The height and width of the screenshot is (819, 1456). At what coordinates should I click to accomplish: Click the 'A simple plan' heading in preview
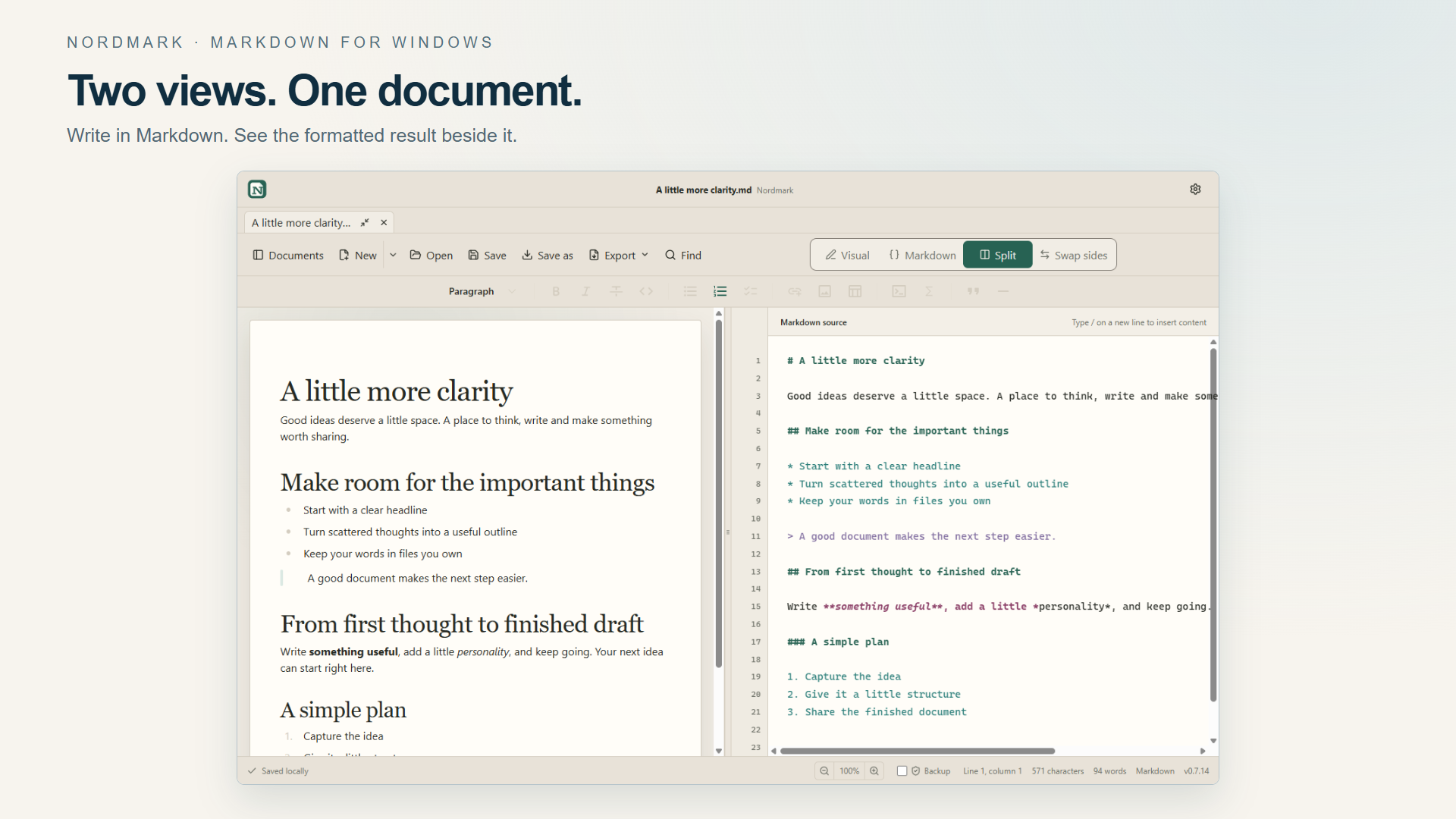click(343, 710)
